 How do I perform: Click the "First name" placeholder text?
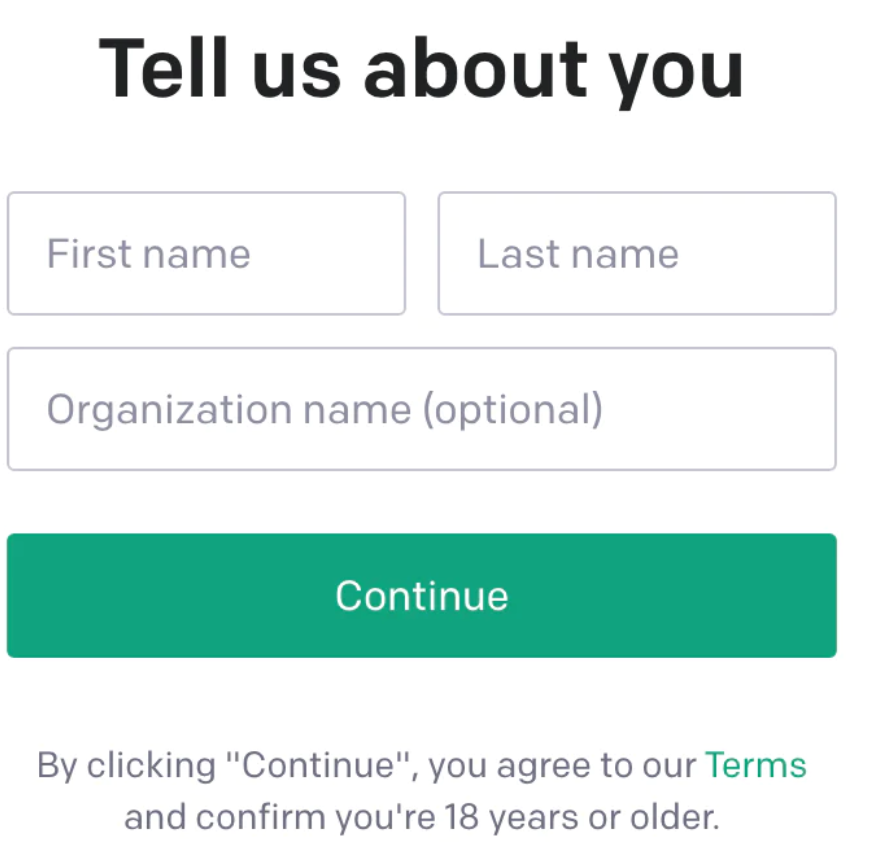[x=148, y=254]
